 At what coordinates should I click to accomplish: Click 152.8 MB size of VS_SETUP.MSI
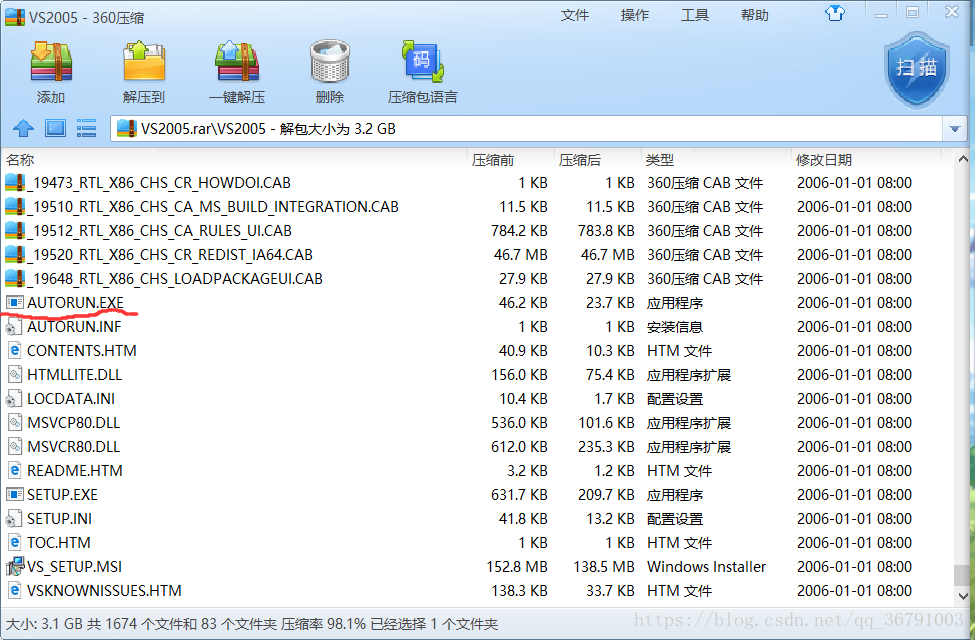(x=517, y=567)
